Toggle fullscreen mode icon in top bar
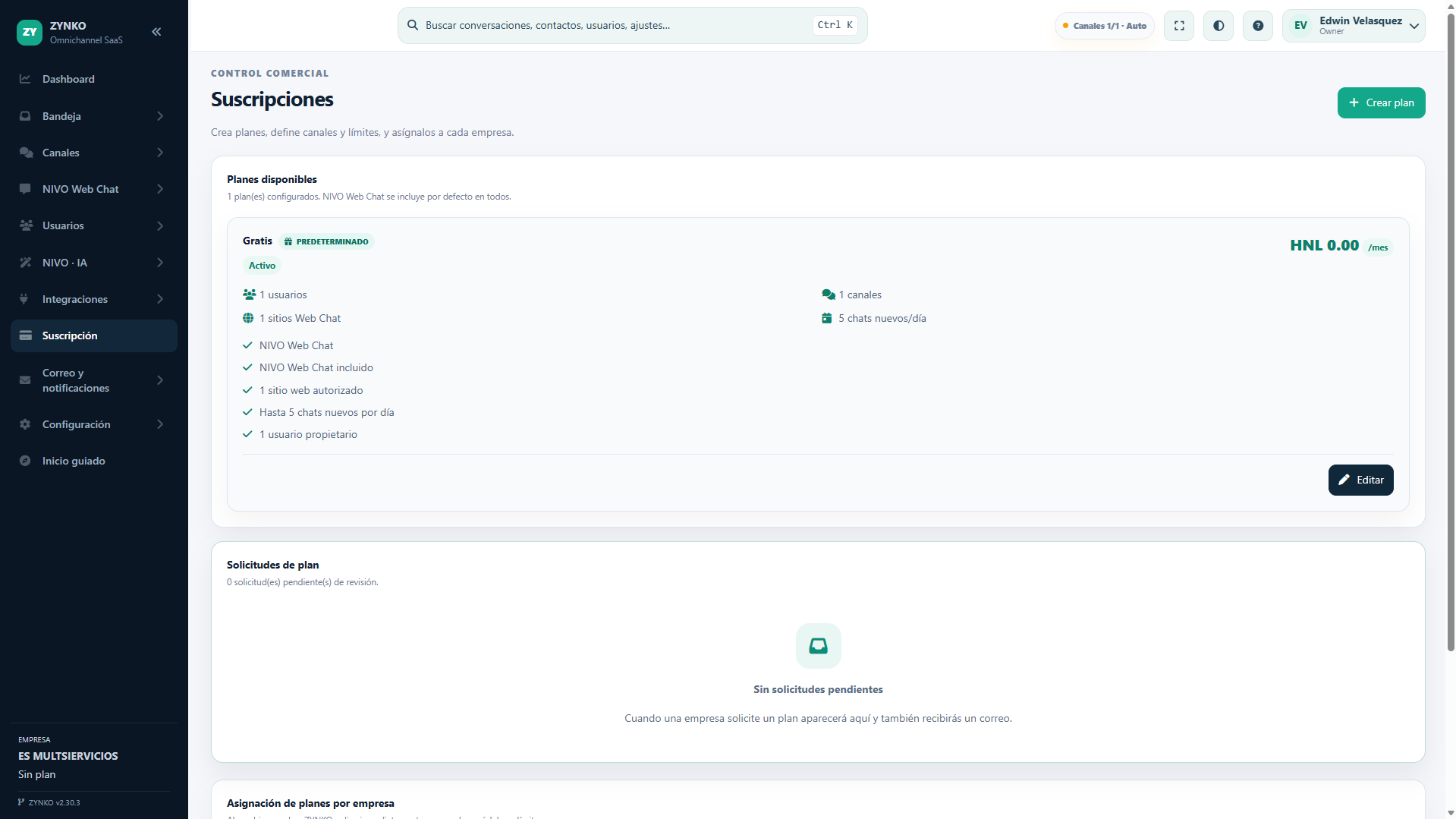The height and width of the screenshot is (819, 1456). pos(1179,26)
